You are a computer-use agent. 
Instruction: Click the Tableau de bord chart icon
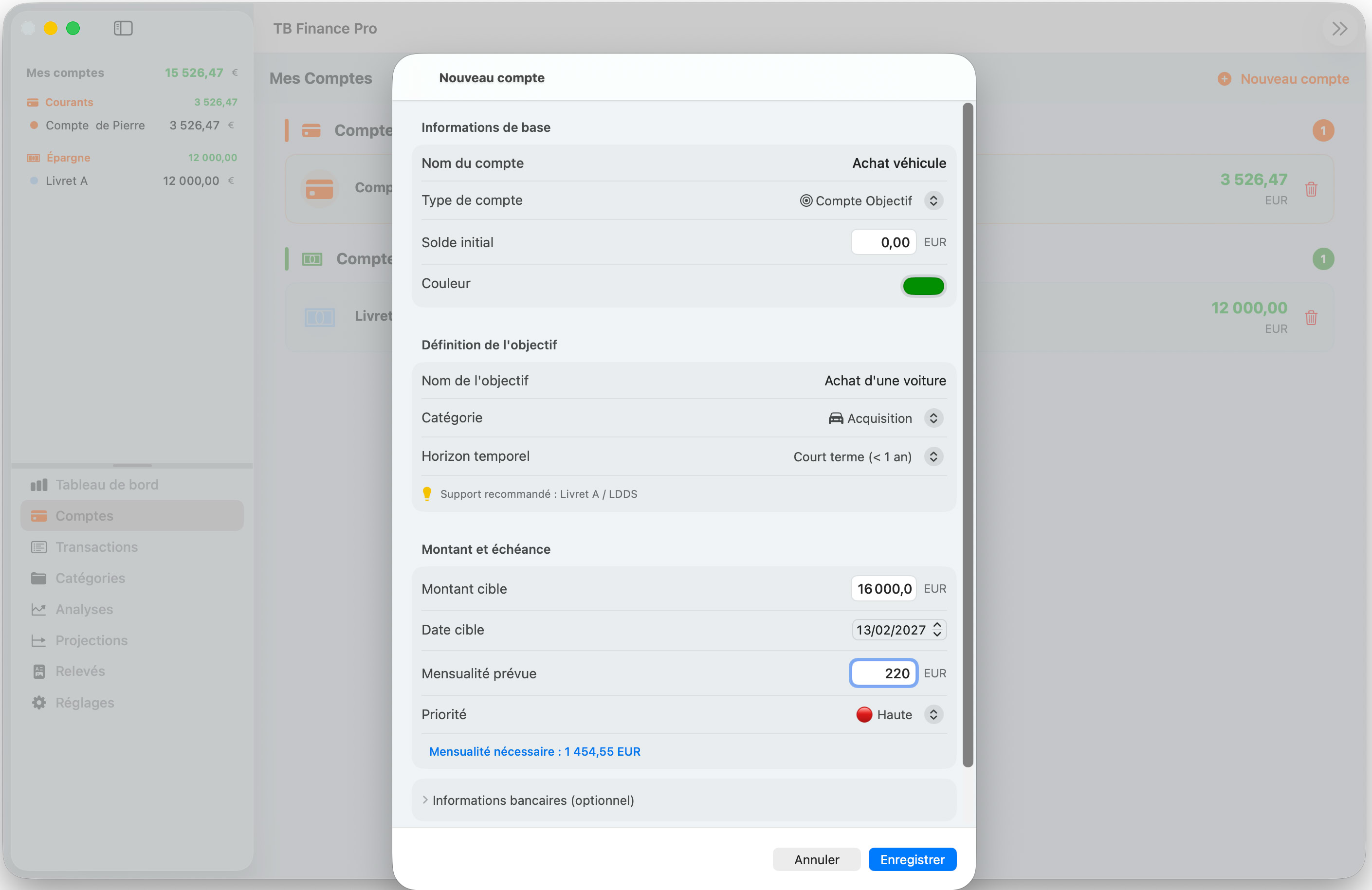(x=38, y=485)
